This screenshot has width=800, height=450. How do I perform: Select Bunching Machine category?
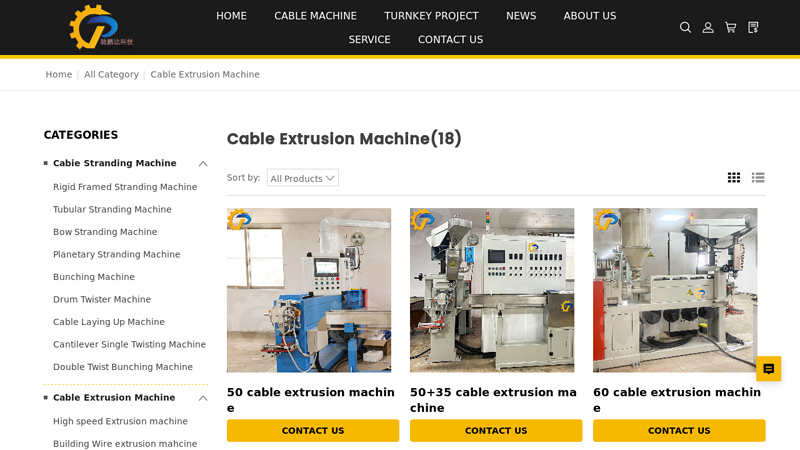(94, 277)
